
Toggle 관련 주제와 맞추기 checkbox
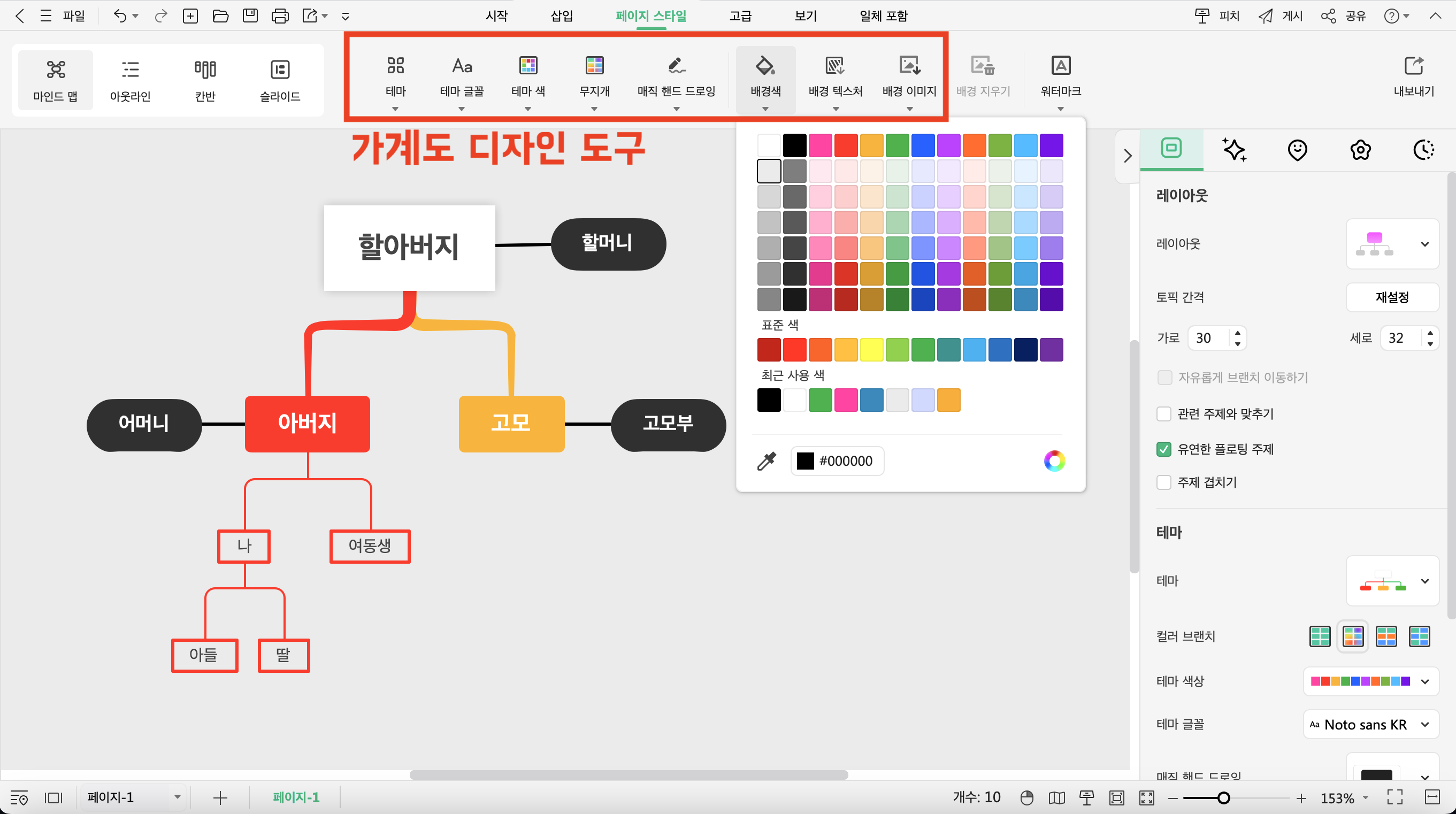tap(1163, 413)
